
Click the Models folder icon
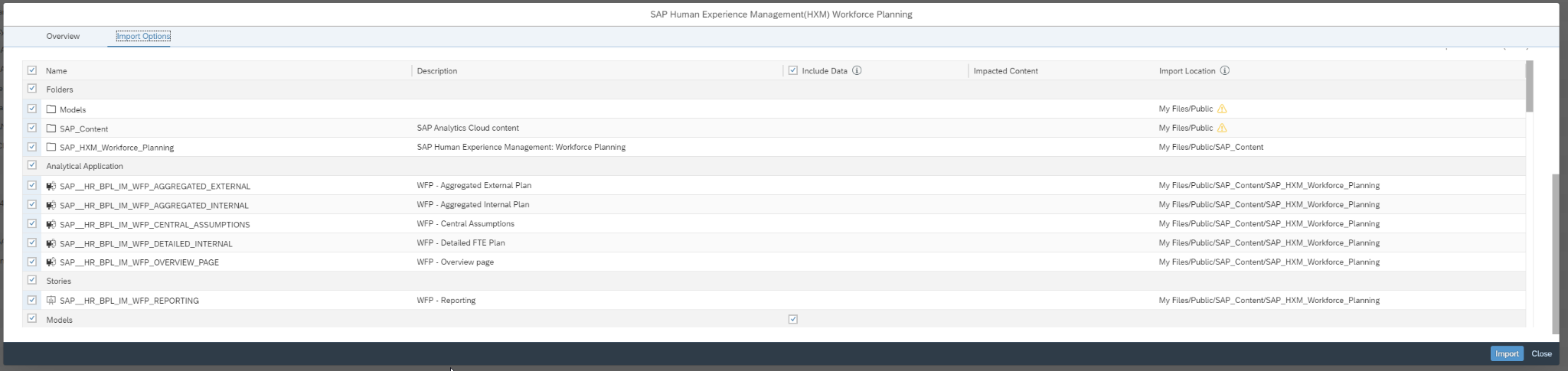point(51,109)
